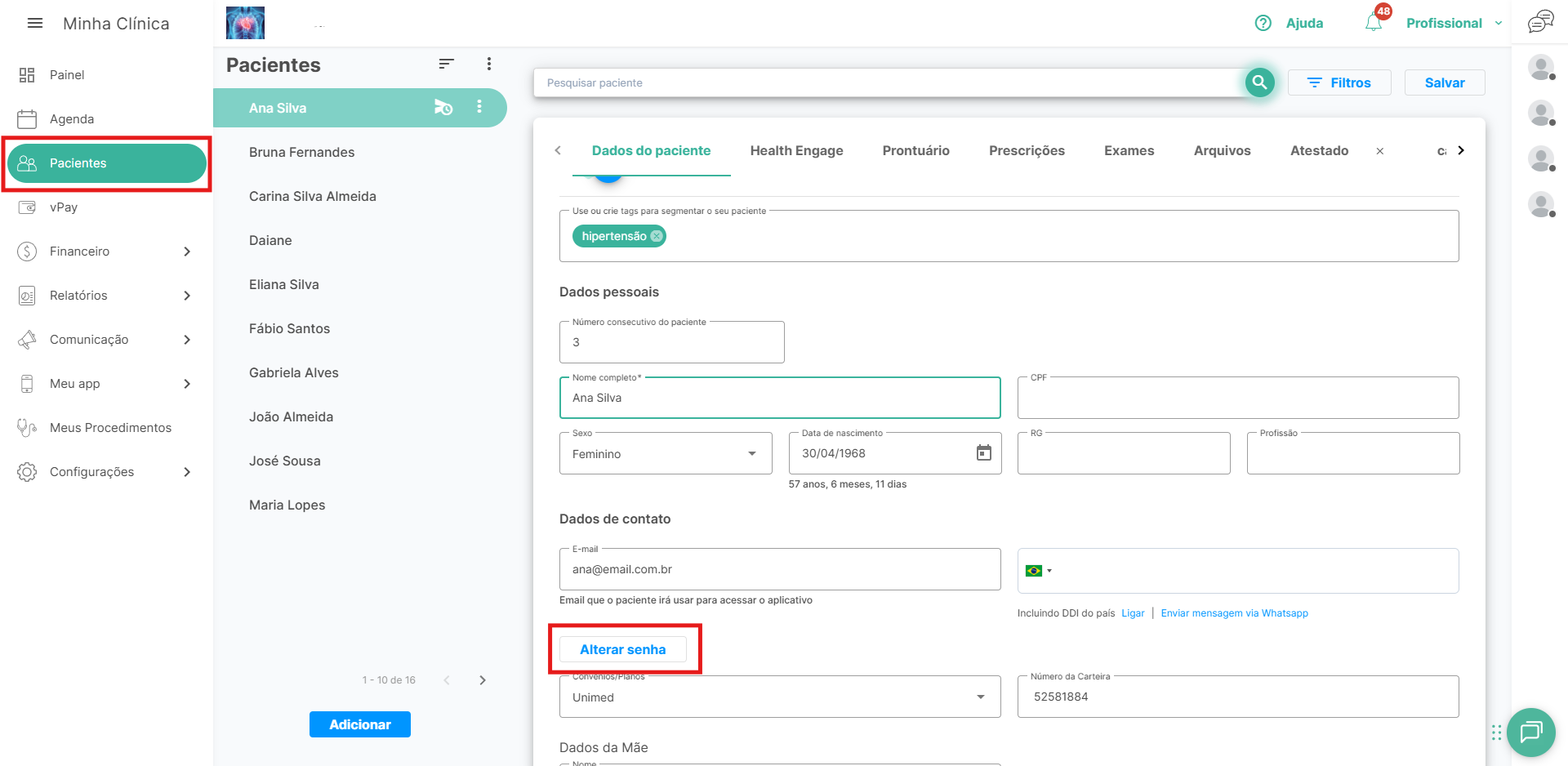Remove the hipertensão tag
The image size is (1568, 766).
pos(657,236)
